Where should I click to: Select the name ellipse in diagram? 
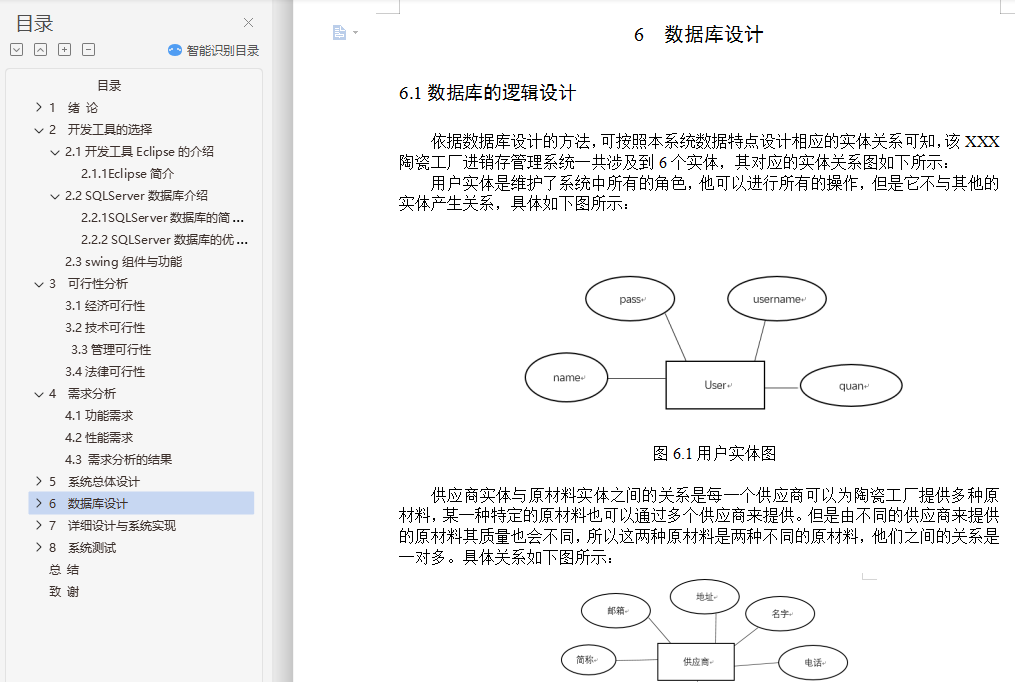(566, 377)
